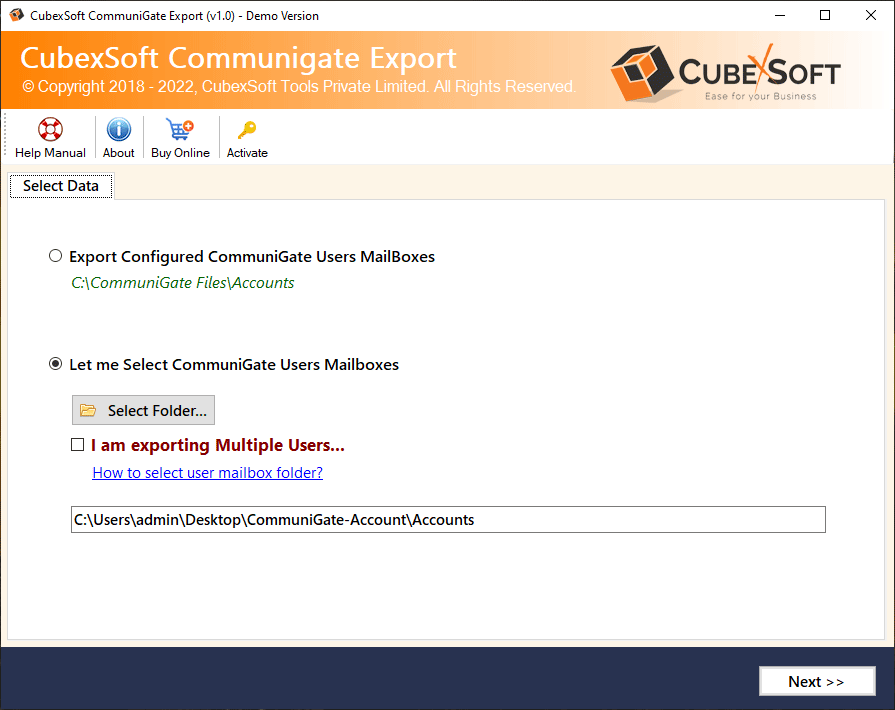
Task: Click the Select Folder button
Action: [143, 410]
